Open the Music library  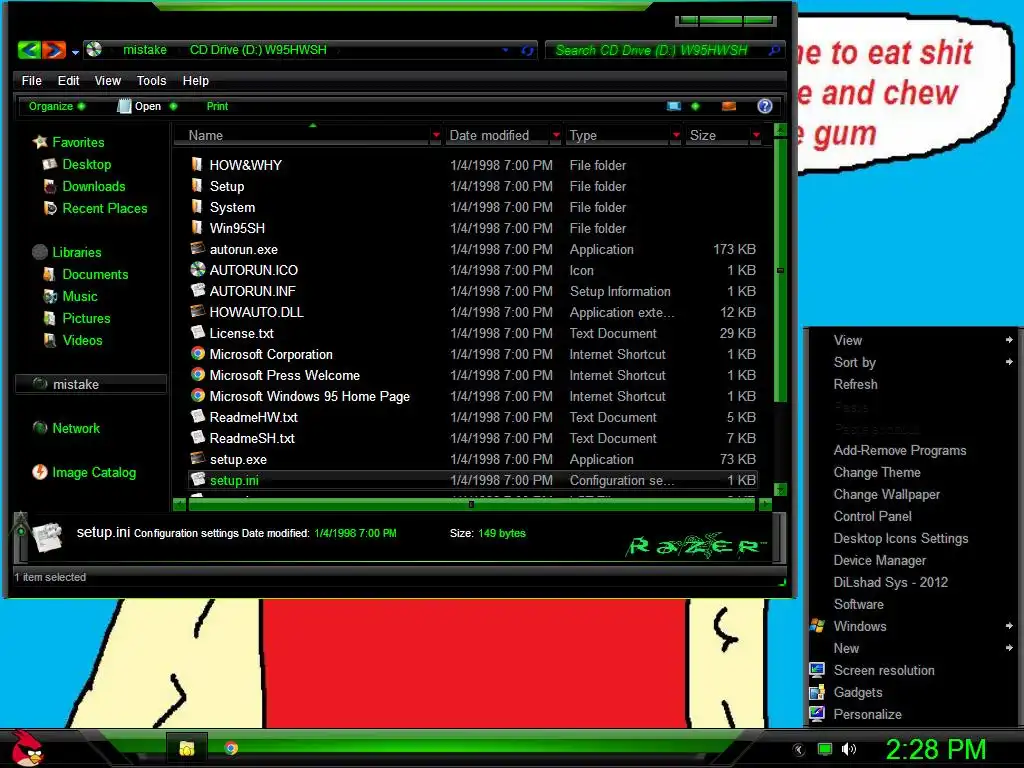click(80, 296)
